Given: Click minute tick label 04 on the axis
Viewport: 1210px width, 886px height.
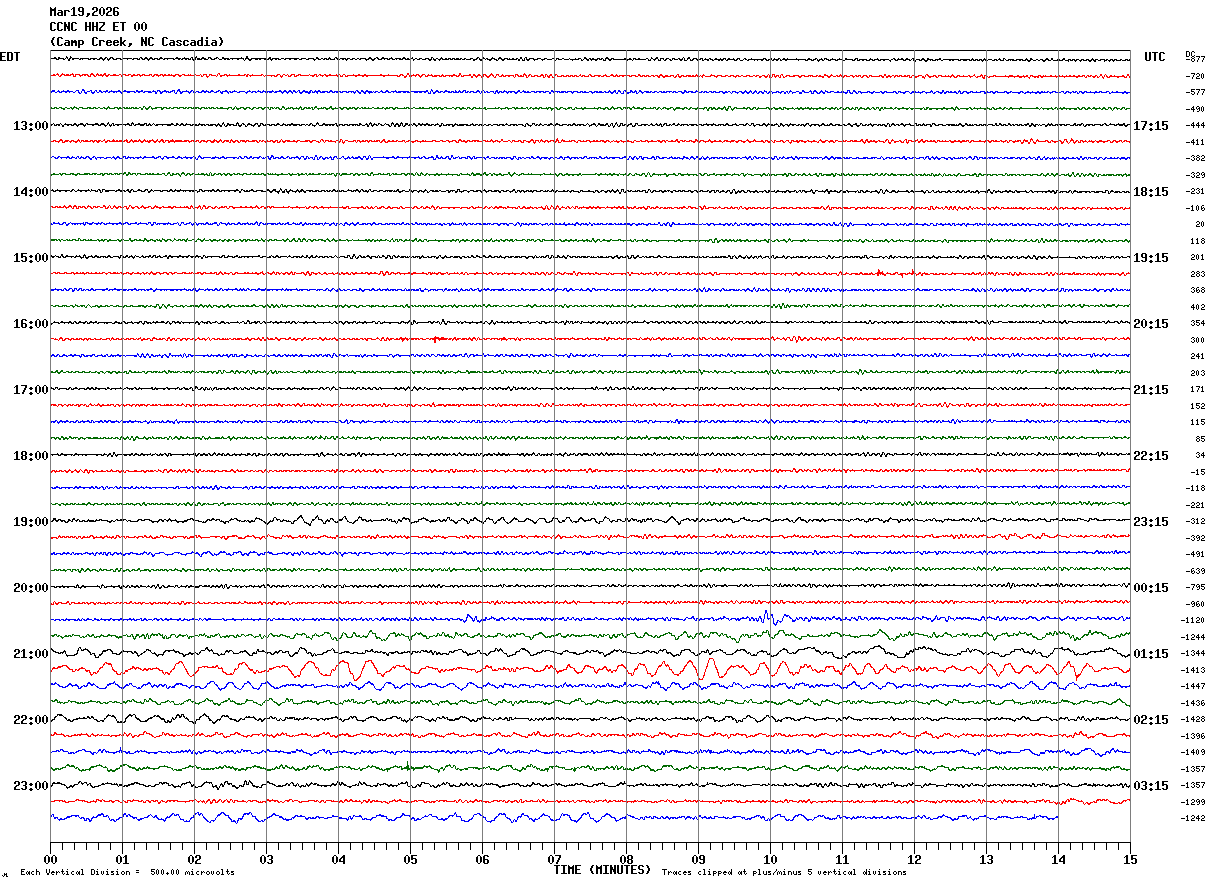Looking at the screenshot, I should click(x=338, y=859).
